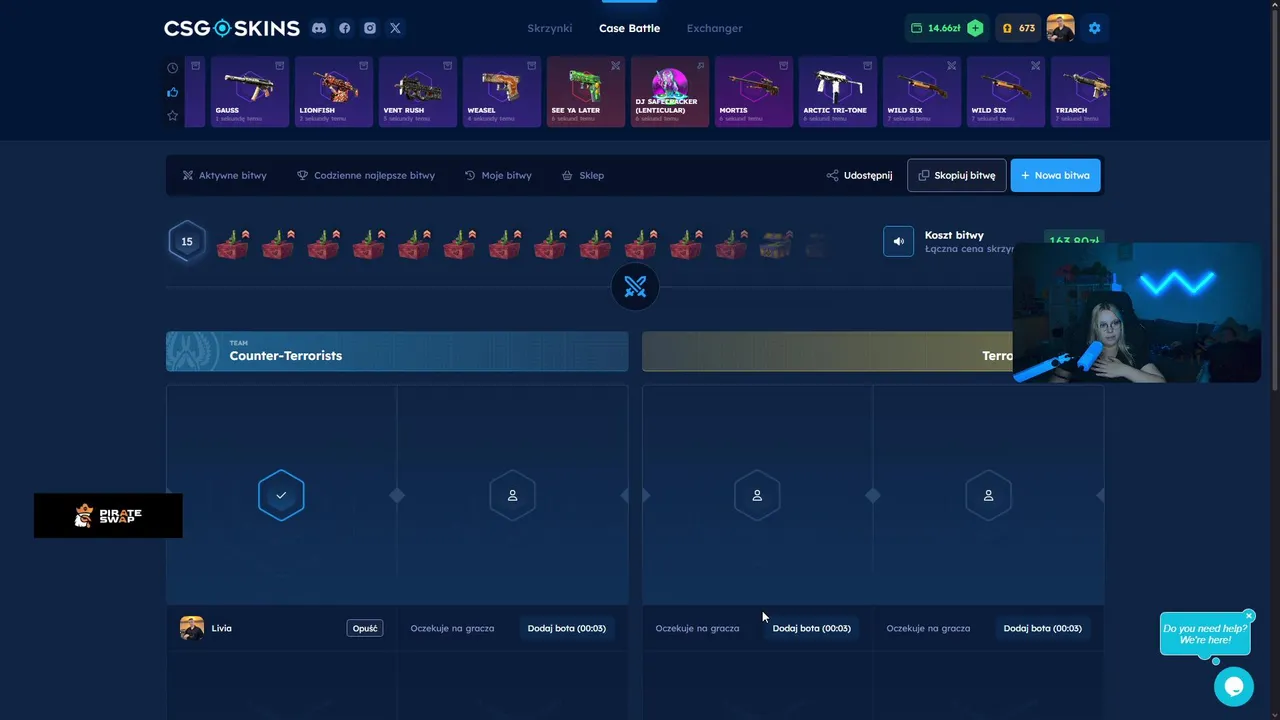Click Dodaj bota in fourth slot
1280x720 pixels.
pos(1042,628)
